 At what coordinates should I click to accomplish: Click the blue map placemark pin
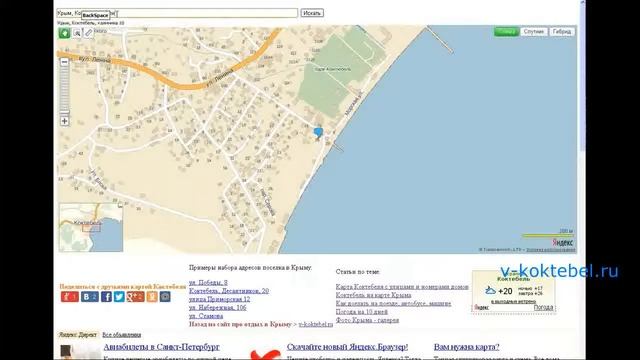(318, 133)
